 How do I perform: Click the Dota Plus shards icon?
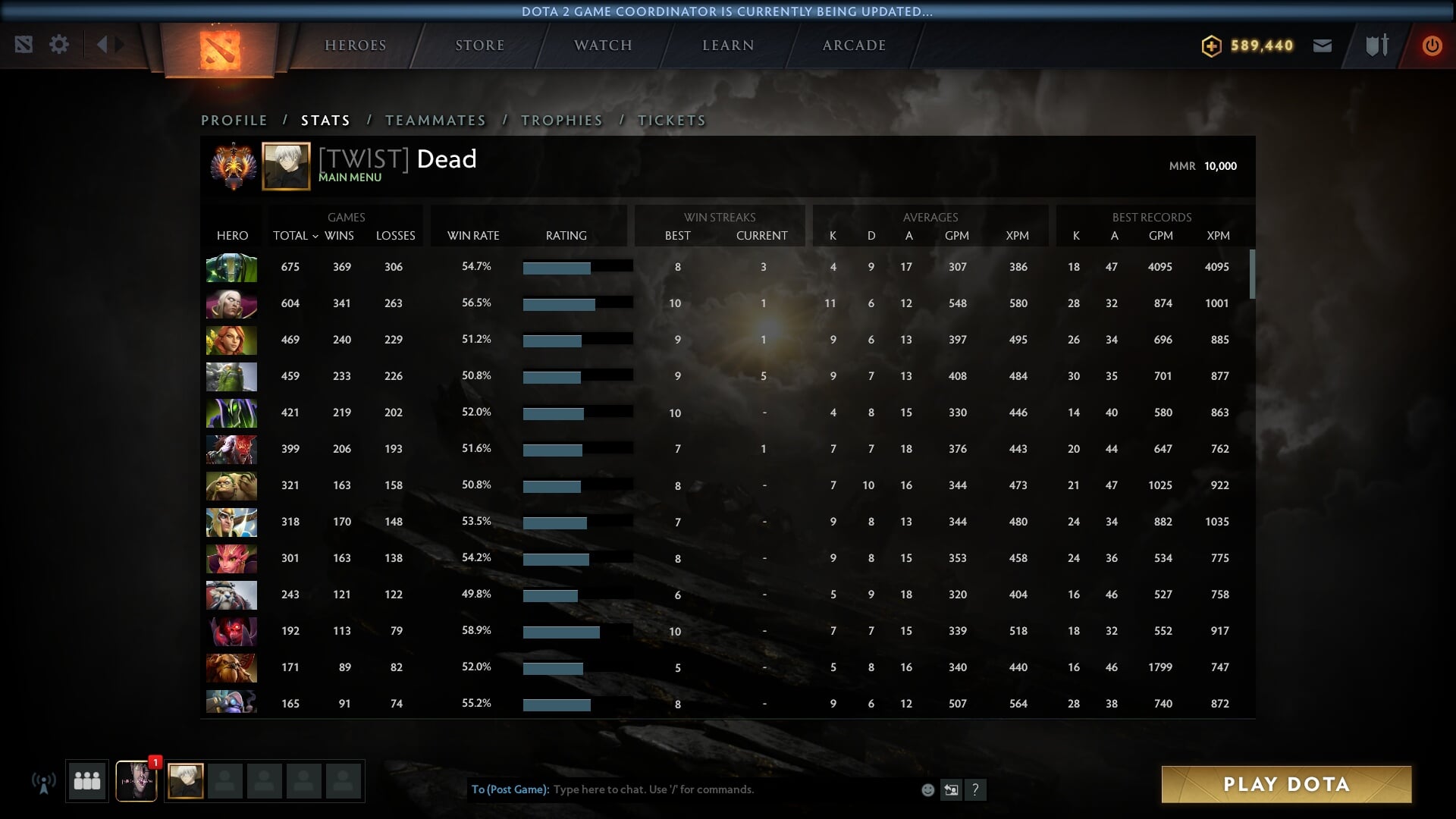point(1211,46)
